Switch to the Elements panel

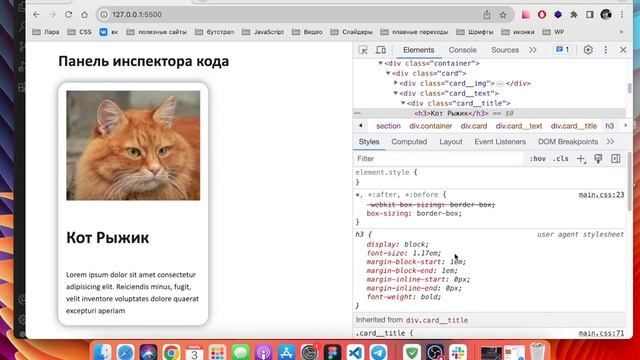click(x=418, y=50)
